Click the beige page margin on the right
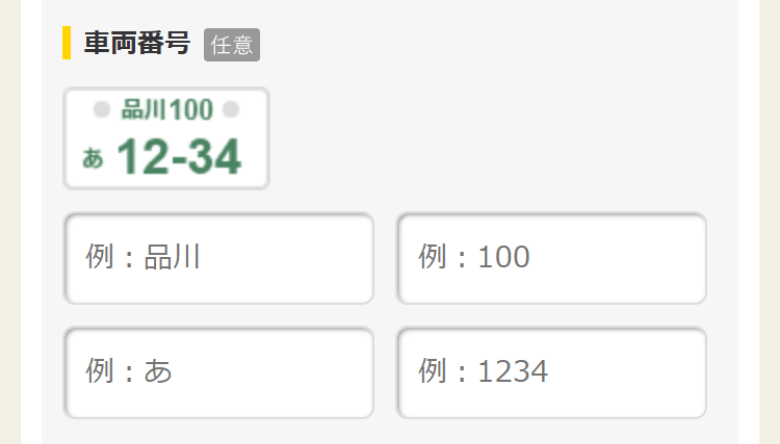Viewport: 780px width, 444px height. click(759, 220)
